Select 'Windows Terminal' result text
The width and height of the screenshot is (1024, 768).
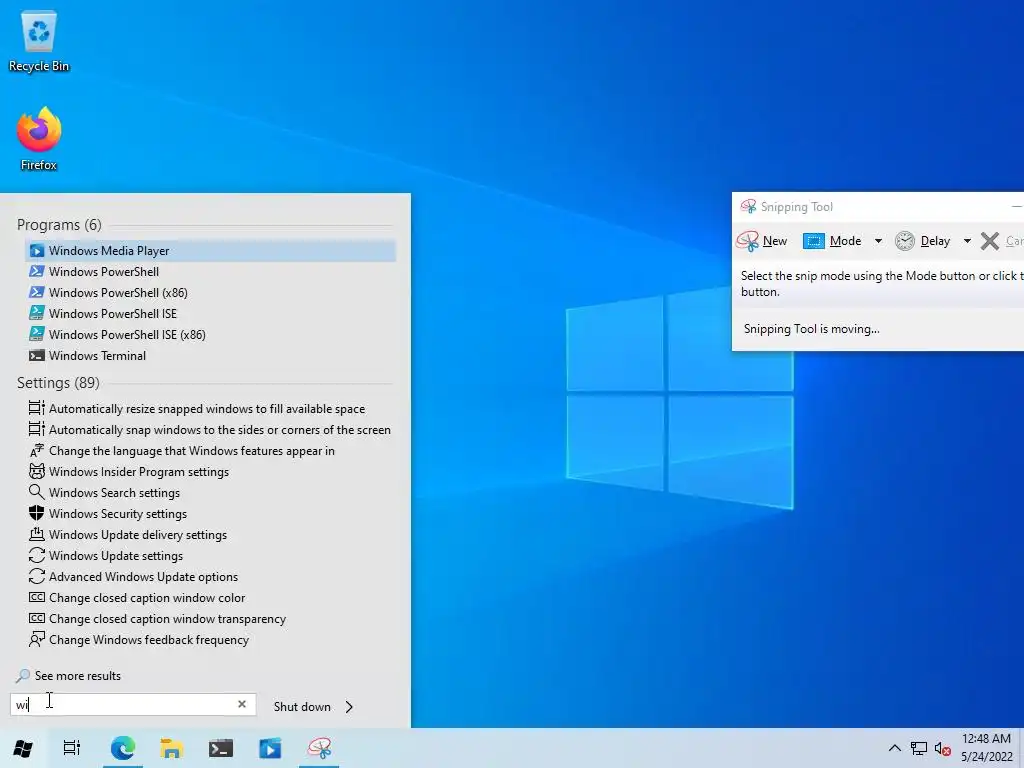97,355
